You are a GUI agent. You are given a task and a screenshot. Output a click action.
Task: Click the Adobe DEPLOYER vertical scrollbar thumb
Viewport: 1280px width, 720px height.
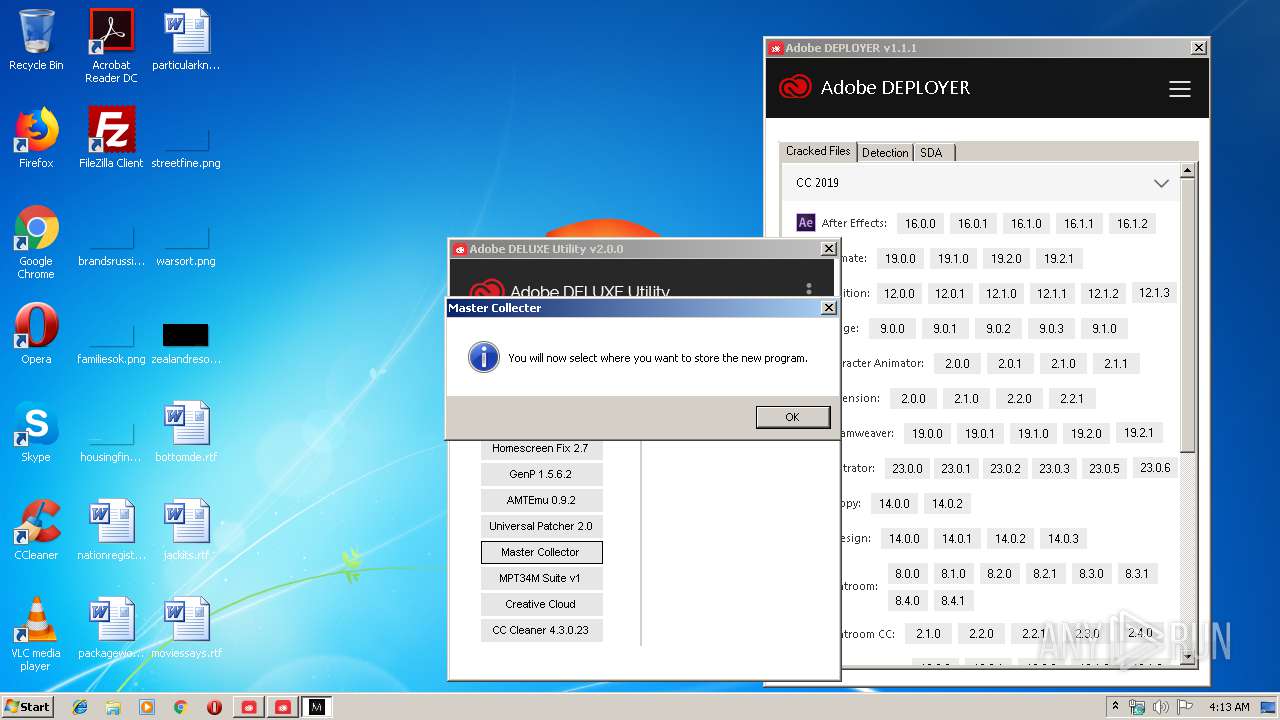click(1187, 315)
